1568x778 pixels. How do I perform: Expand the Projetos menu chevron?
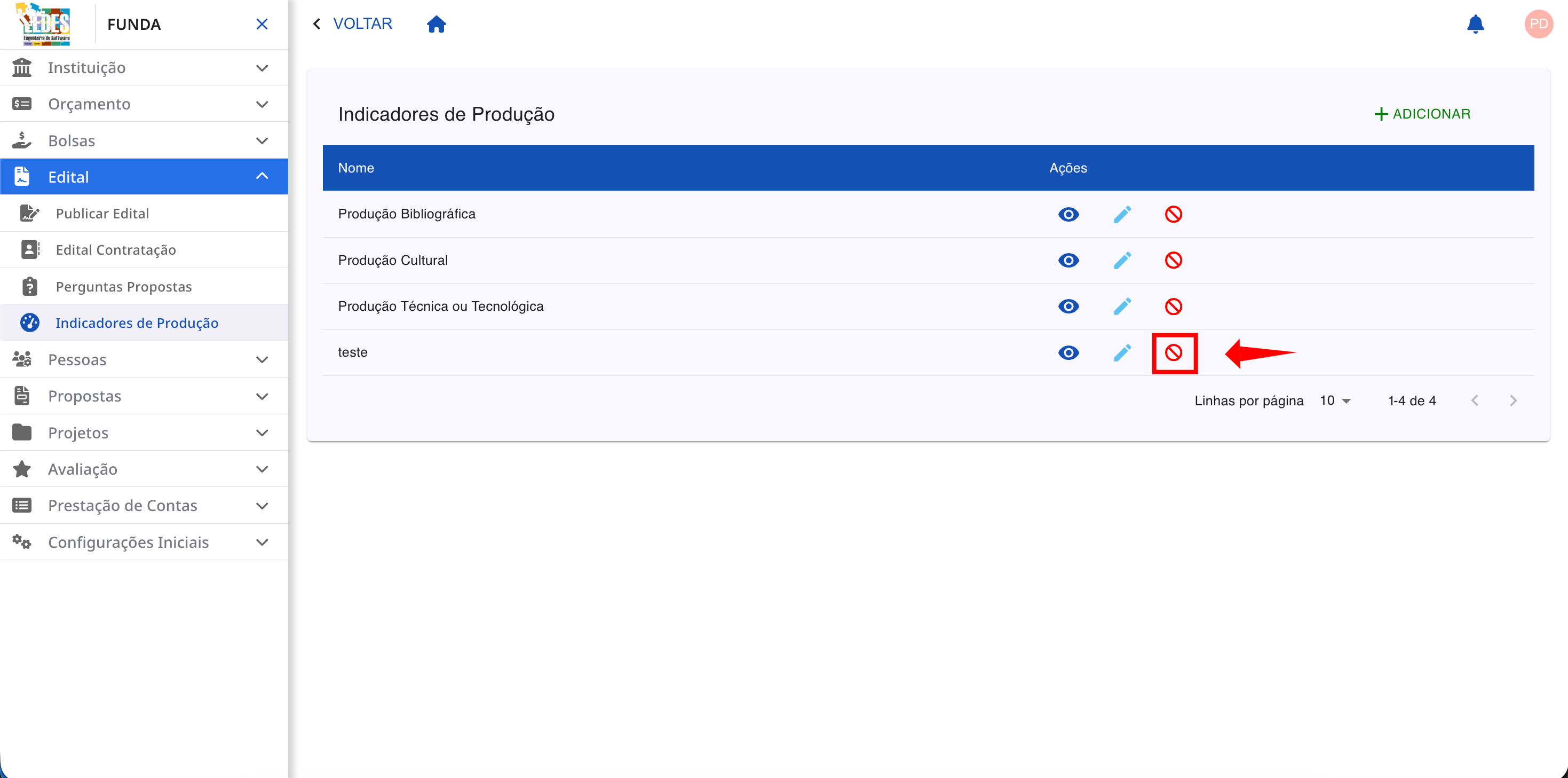coord(262,433)
